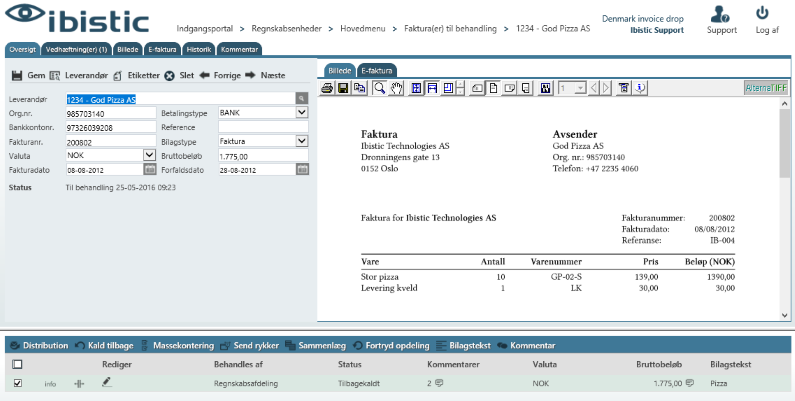Click the upright page orientation icon
The height and width of the screenshot is (401, 795).
click(493, 88)
